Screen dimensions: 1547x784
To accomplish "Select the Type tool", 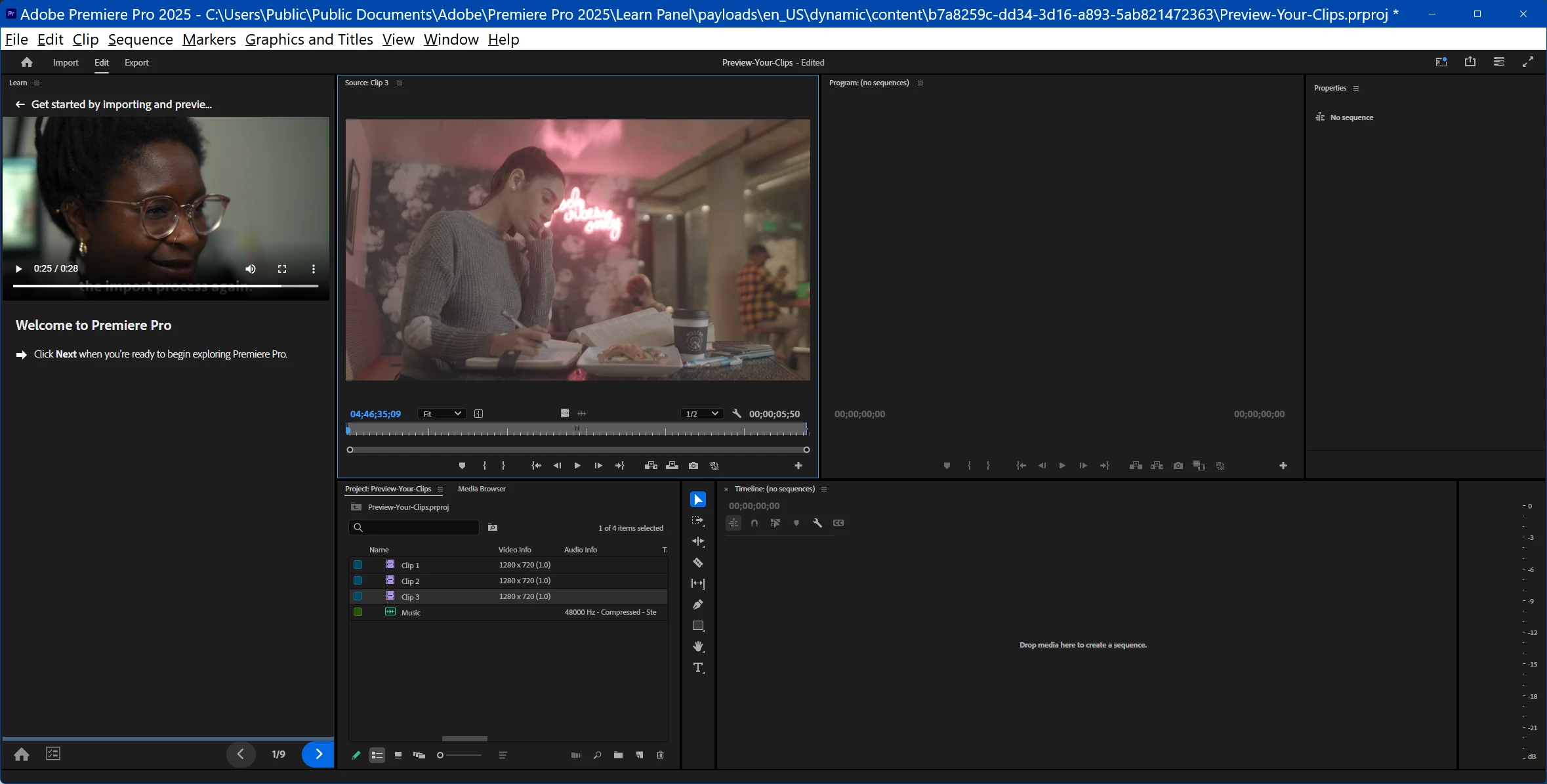I will (x=698, y=668).
